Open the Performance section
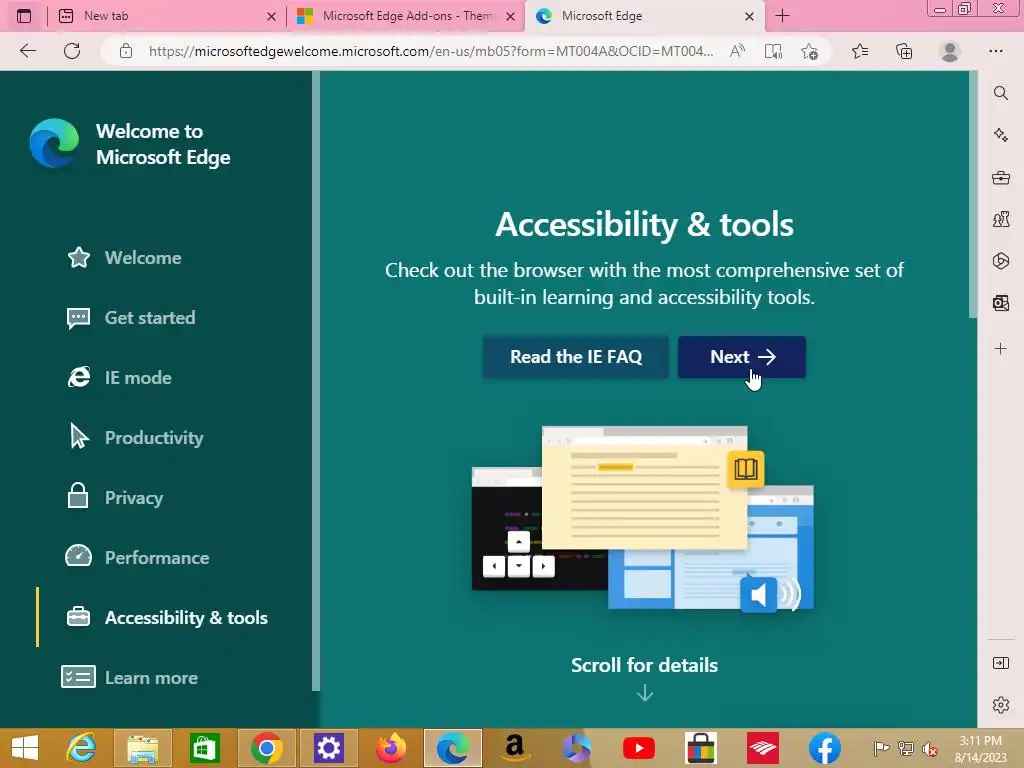This screenshot has width=1024, height=768. click(138, 558)
